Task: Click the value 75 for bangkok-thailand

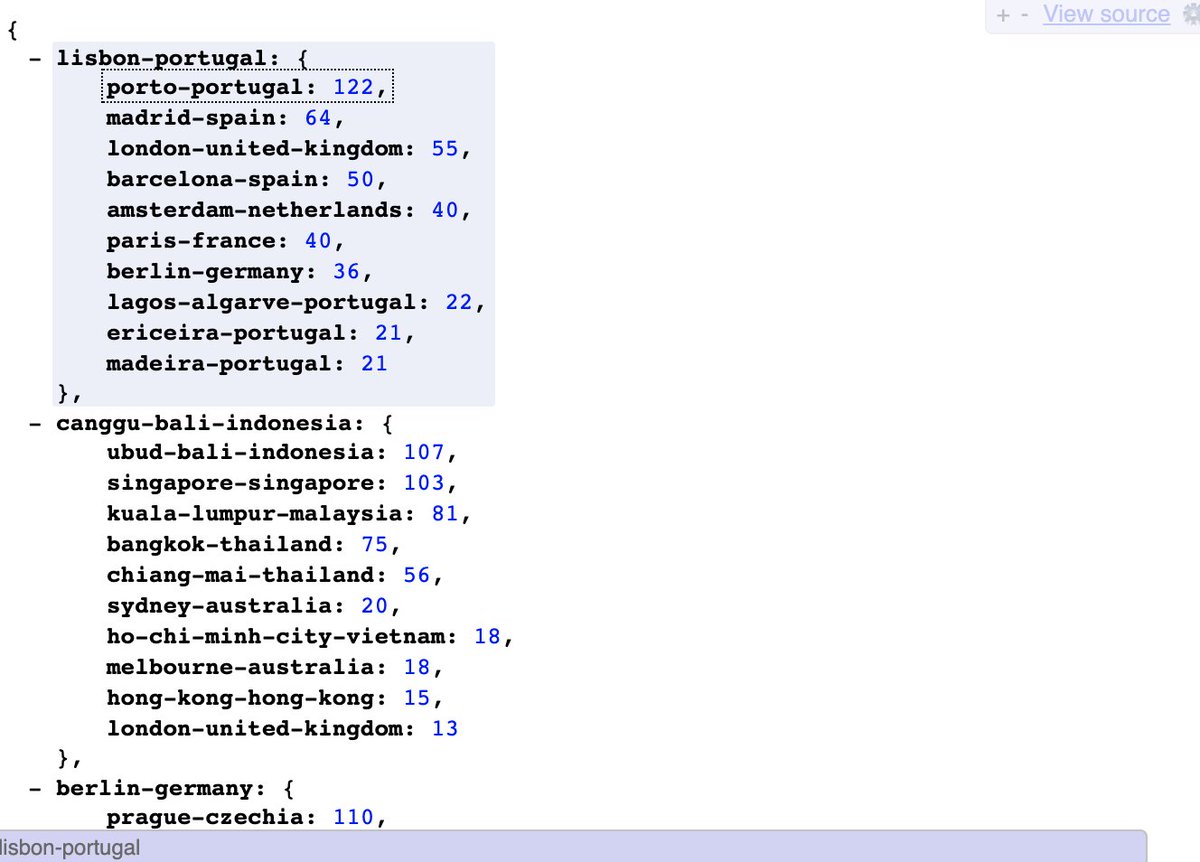Action: click(374, 545)
